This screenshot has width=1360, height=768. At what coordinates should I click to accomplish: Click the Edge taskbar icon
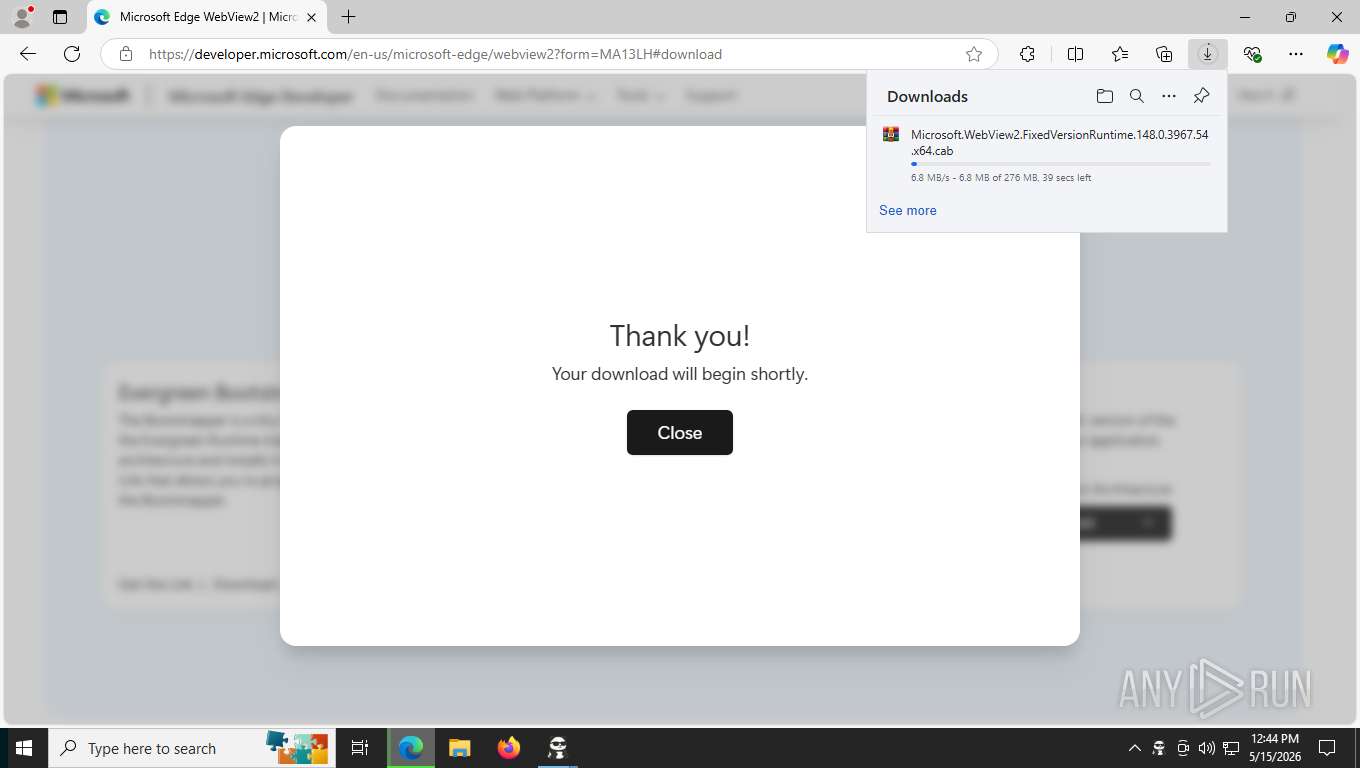coord(410,748)
